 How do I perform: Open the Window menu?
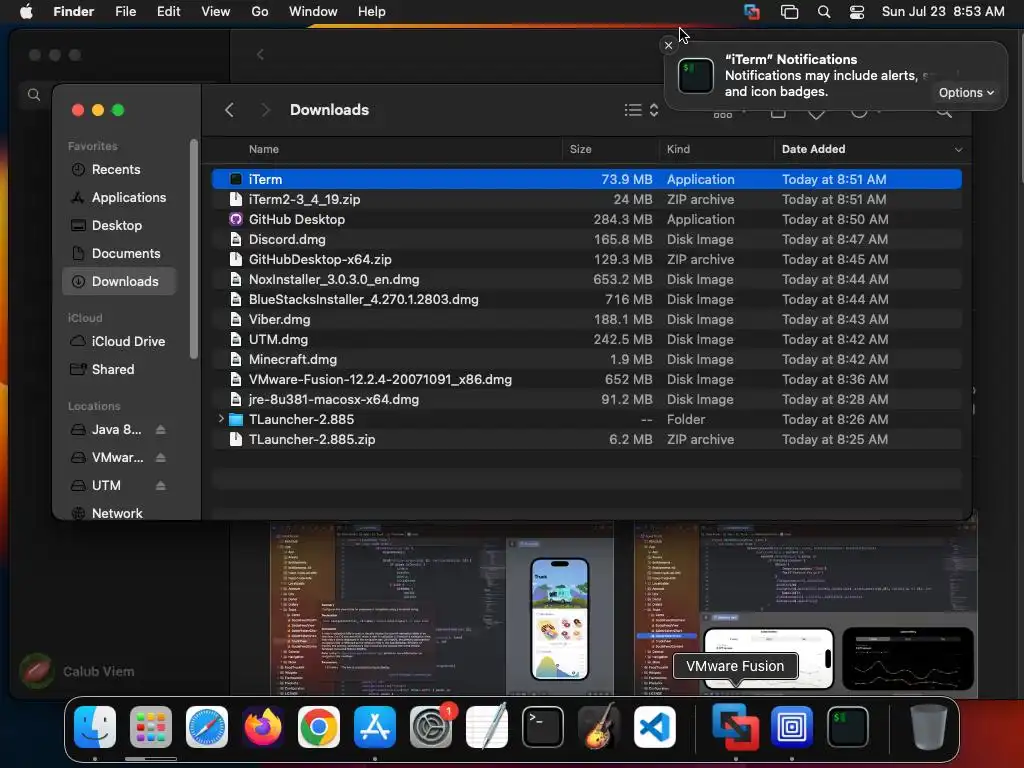(x=313, y=12)
